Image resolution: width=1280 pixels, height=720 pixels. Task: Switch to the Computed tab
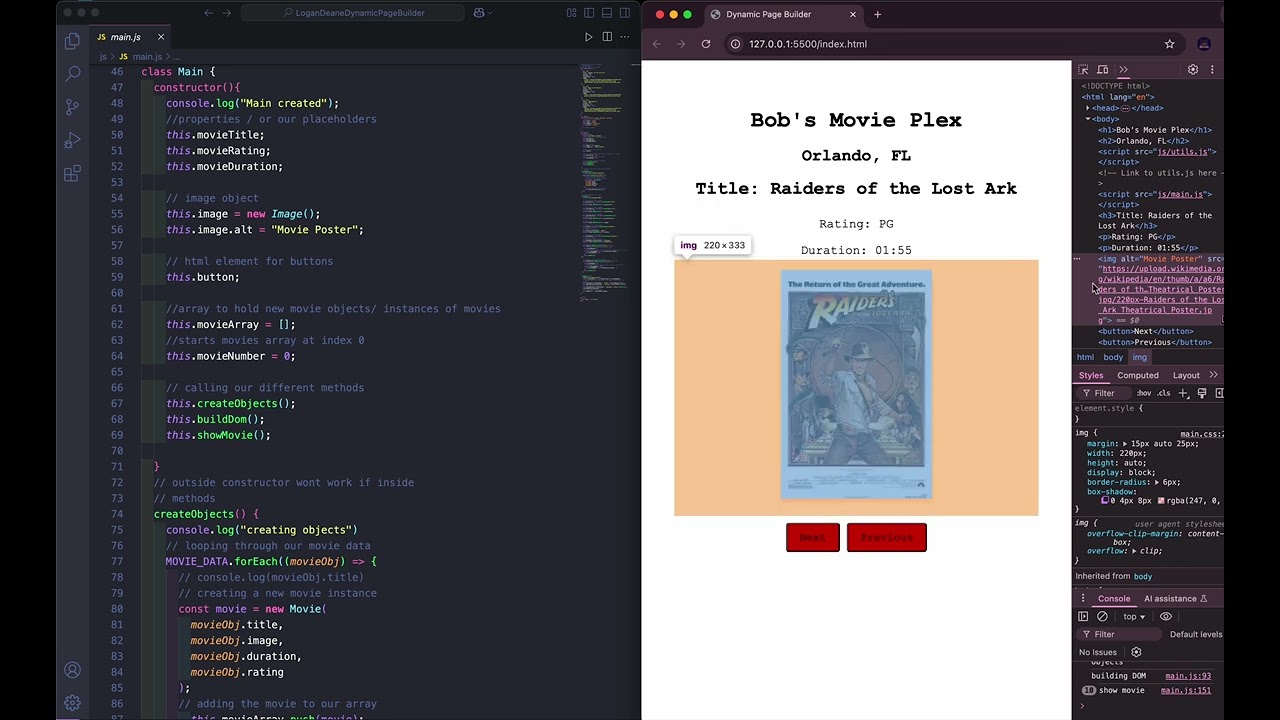click(x=1138, y=375)
